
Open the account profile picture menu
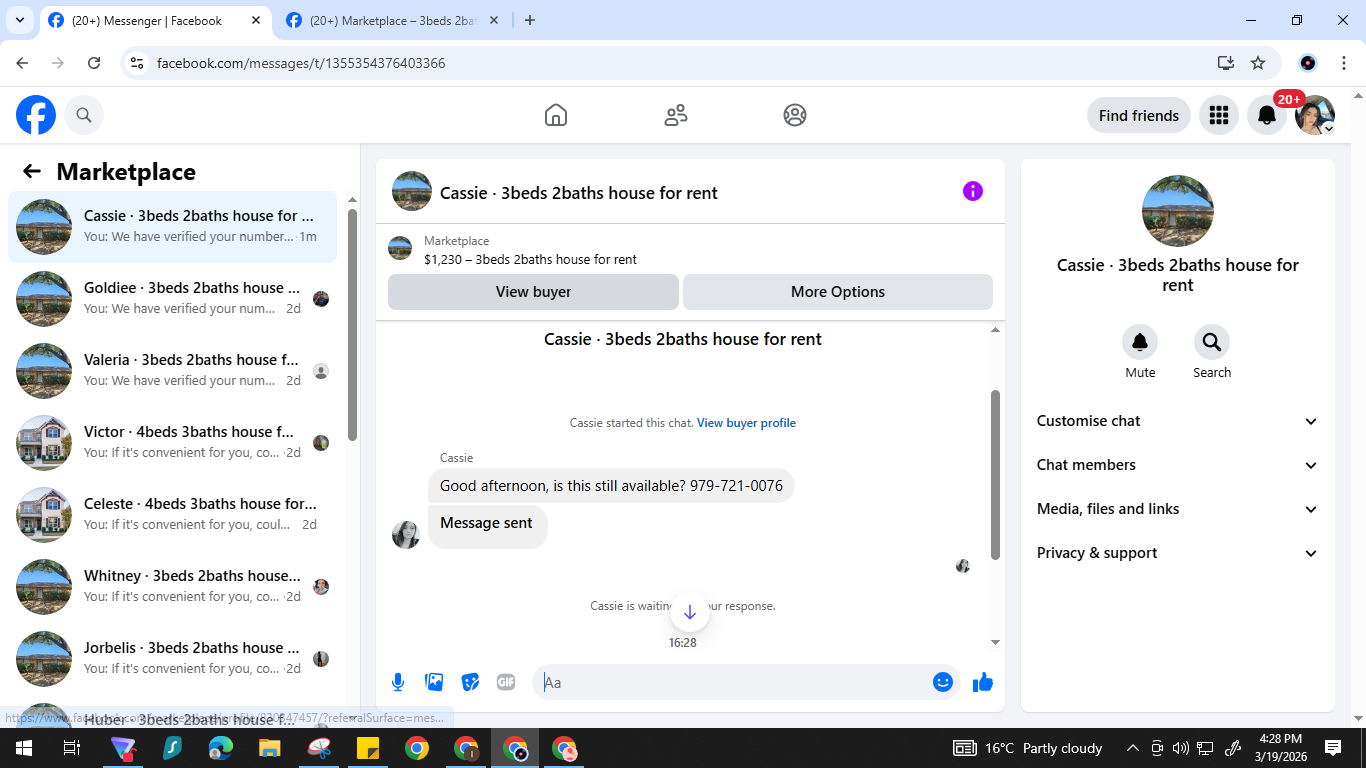coord(1314,115)
